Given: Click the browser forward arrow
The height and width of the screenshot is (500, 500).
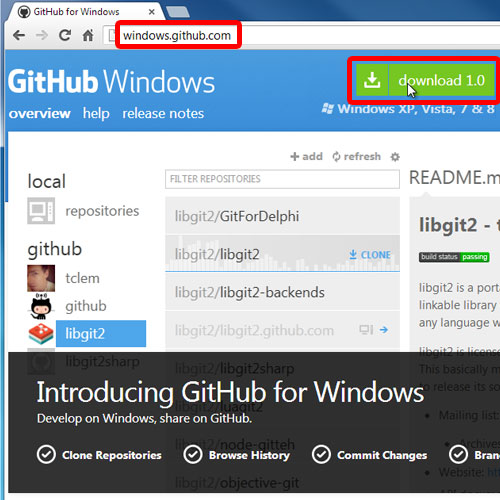Looking at the screenshot, I should (42, 35).
